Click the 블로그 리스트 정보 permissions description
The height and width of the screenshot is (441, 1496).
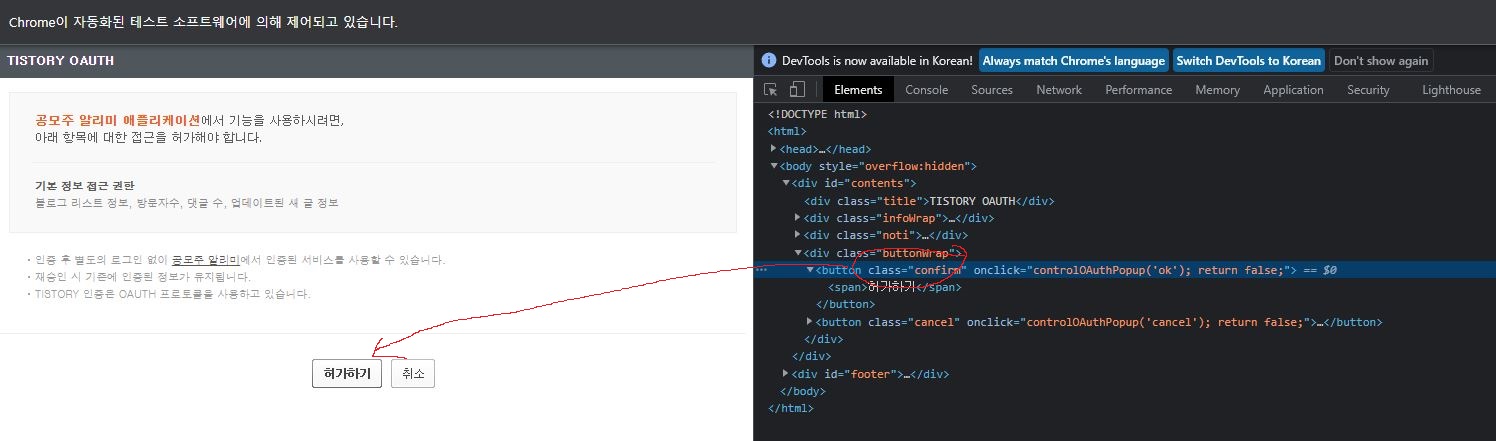click(187, 203)
